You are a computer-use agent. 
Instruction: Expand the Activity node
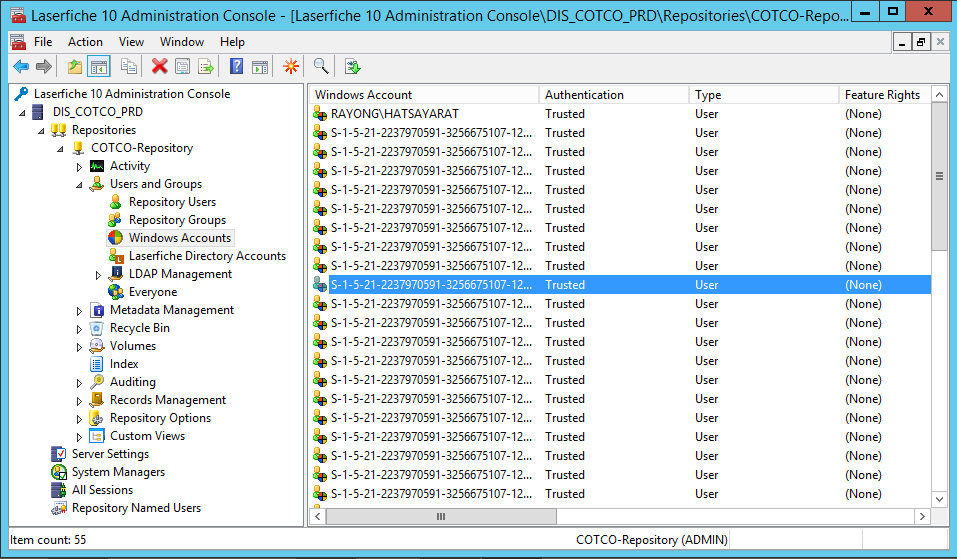point(79,167)
